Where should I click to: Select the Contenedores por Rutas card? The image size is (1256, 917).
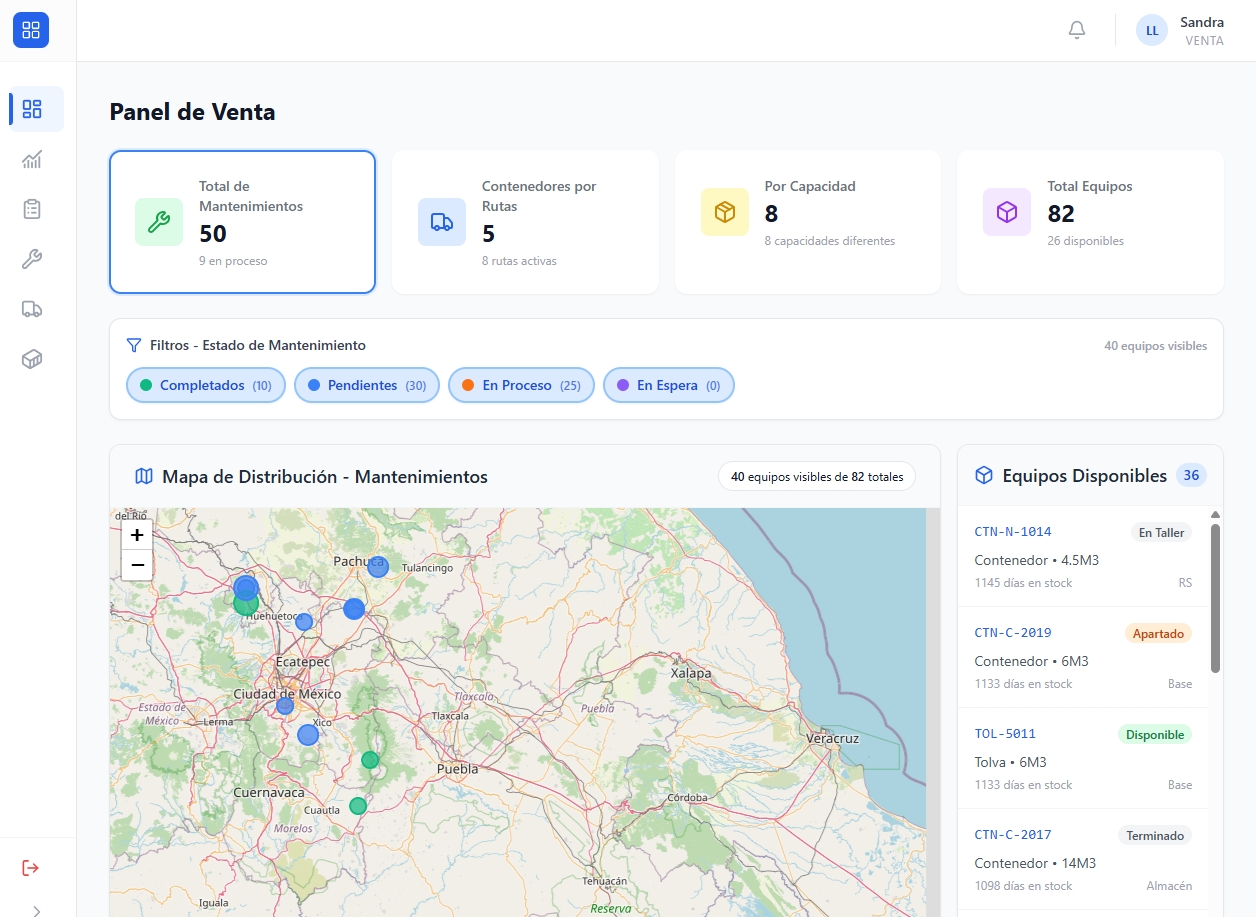click(x=525, y=222)
